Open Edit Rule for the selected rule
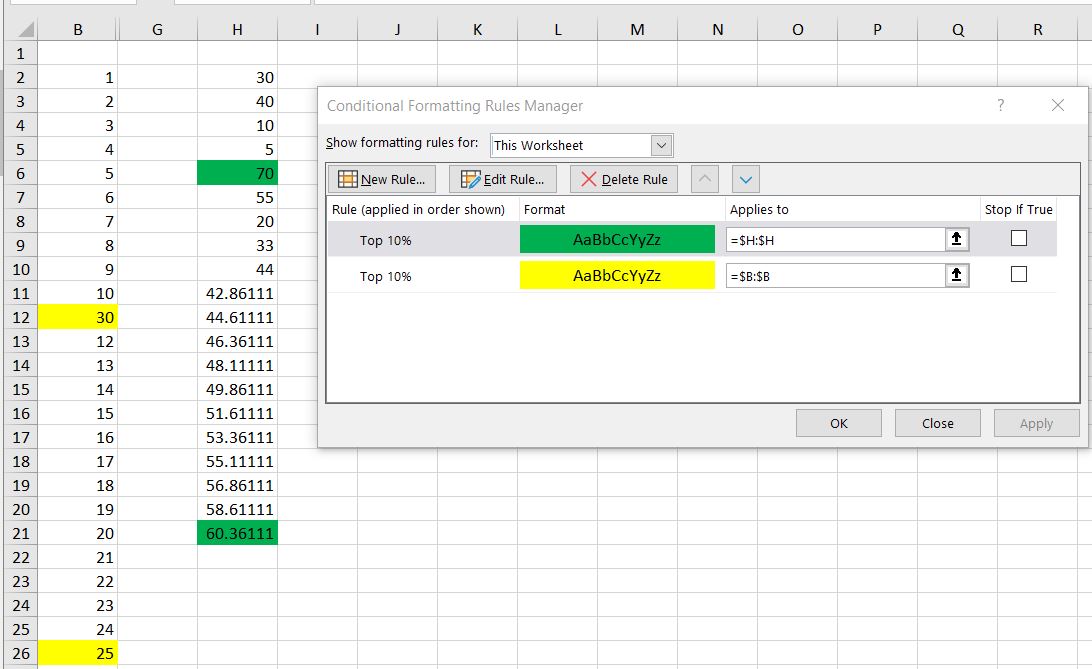 [503, 180]
